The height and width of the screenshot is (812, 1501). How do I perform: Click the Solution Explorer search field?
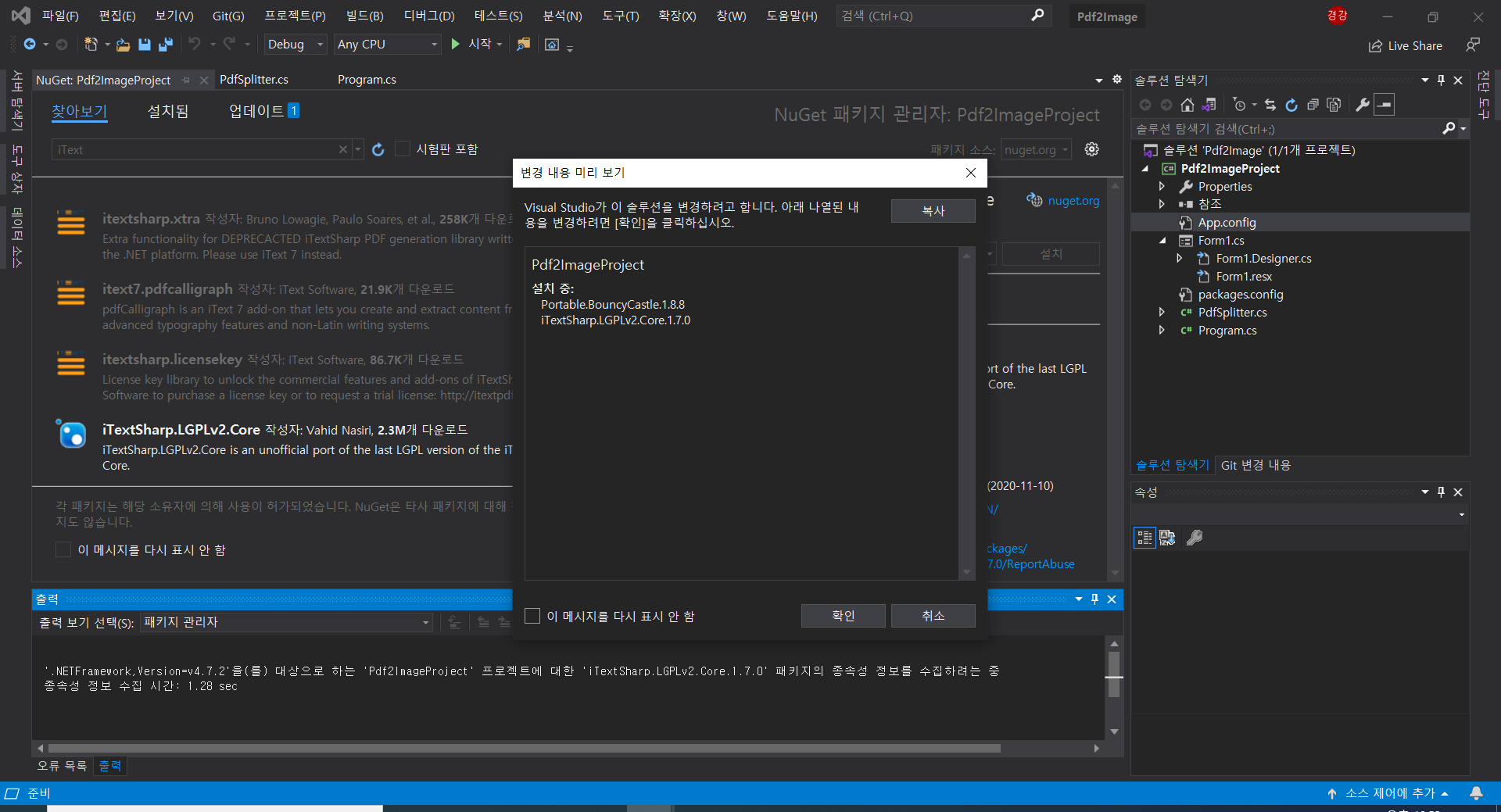tap(1287, 129)
